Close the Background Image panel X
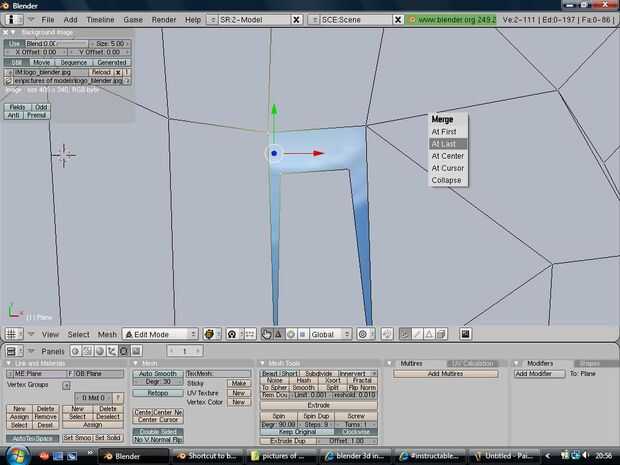This screenshot has height=465, width=620. click(6, 32)
